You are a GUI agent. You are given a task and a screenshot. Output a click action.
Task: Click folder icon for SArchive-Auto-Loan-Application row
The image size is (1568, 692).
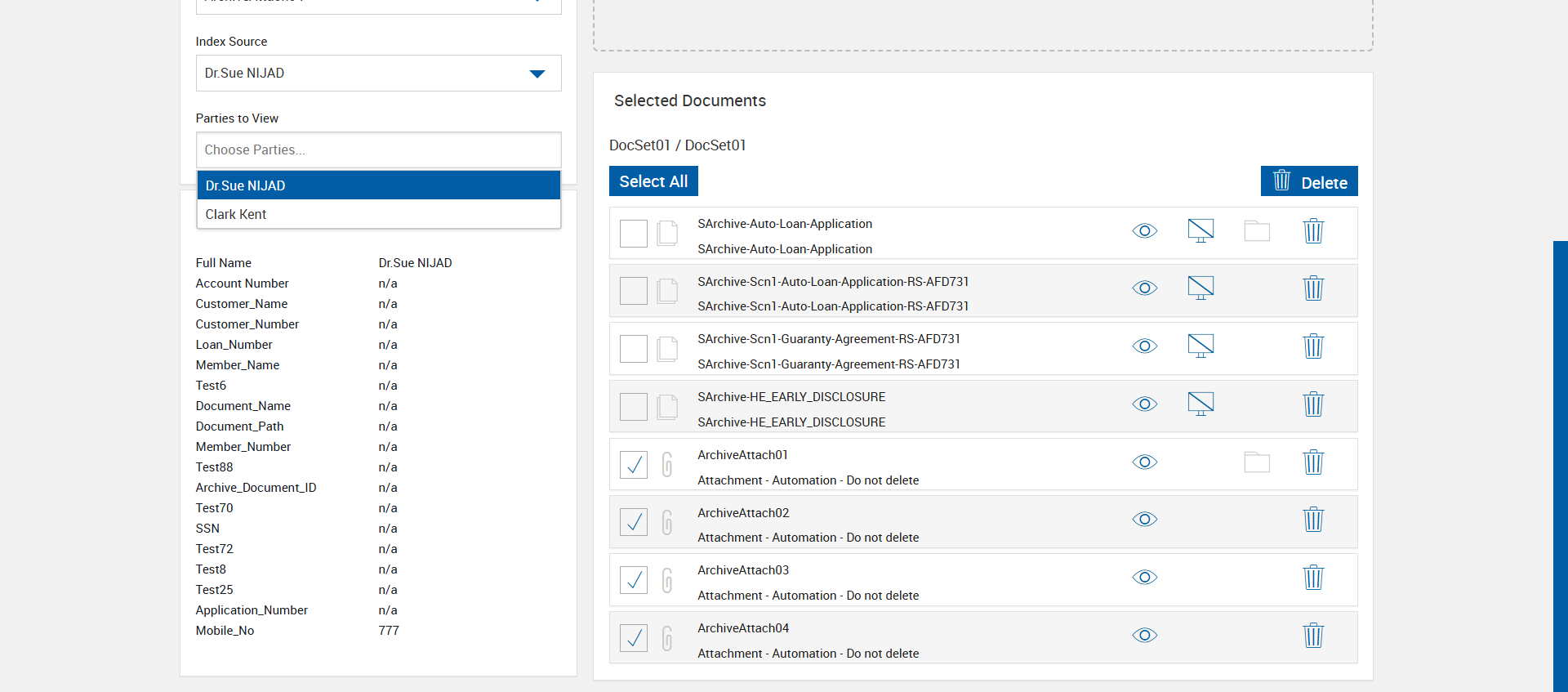(1256, 231)
